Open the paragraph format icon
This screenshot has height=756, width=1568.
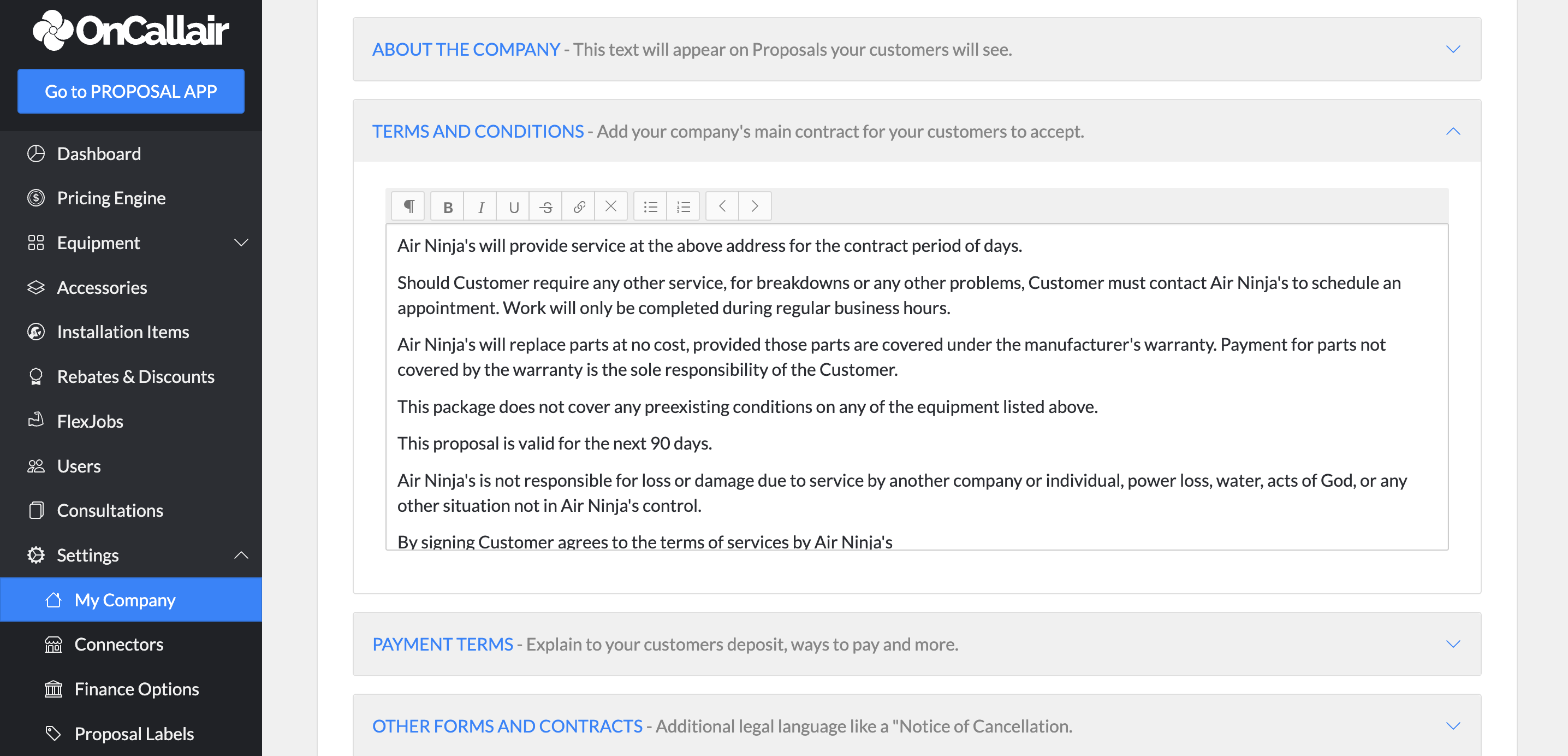coord(408,206)
